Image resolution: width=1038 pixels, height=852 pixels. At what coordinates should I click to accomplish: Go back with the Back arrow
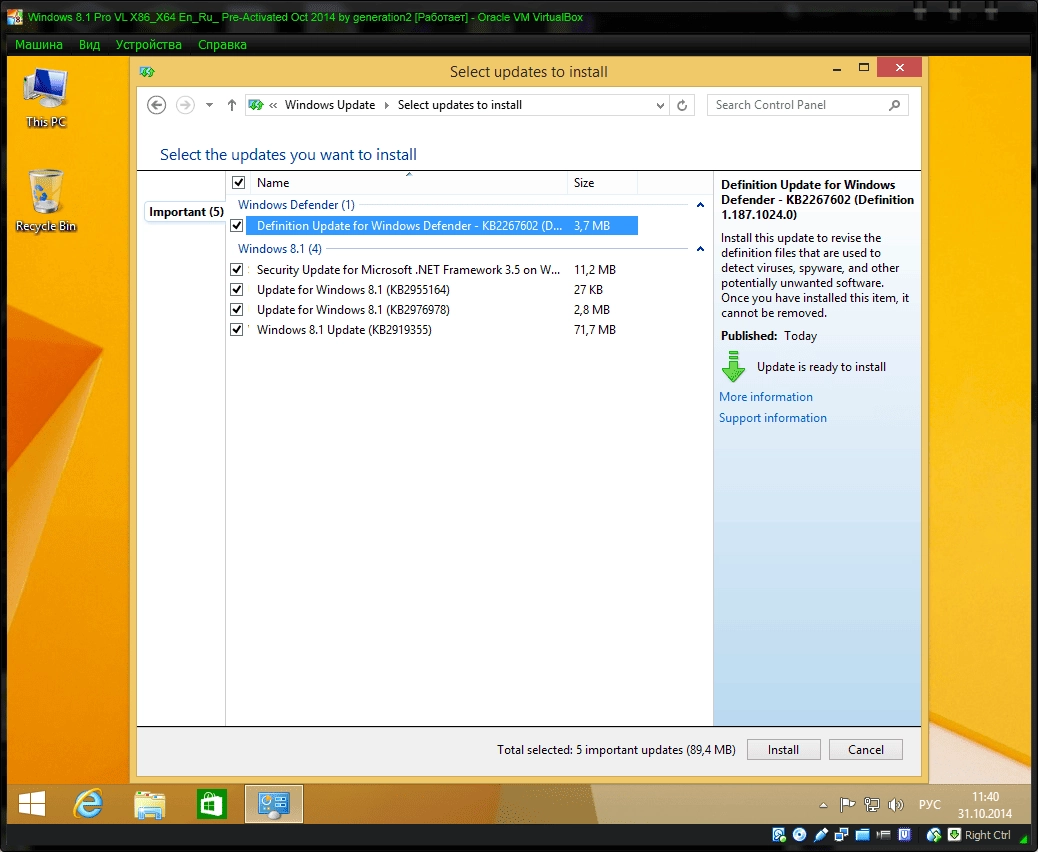click(x=156, y=105)
